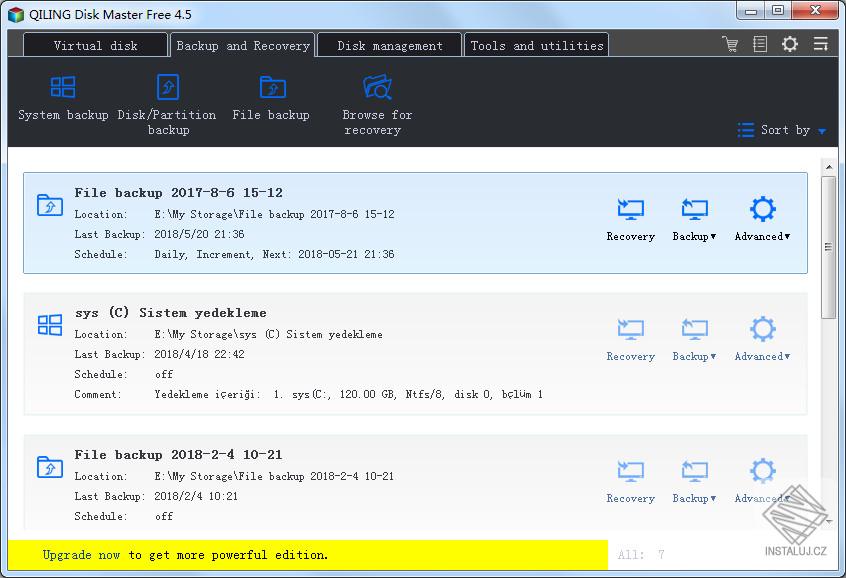846x578 pixels.
Task: Switch to the Virtual disk tab
Action: tap(95, 45)
